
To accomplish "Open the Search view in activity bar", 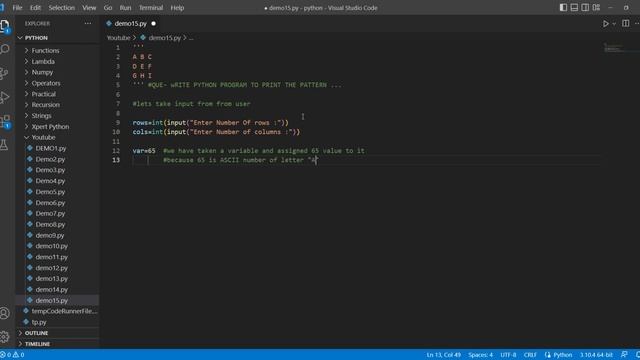I will [x=5, y=49].
